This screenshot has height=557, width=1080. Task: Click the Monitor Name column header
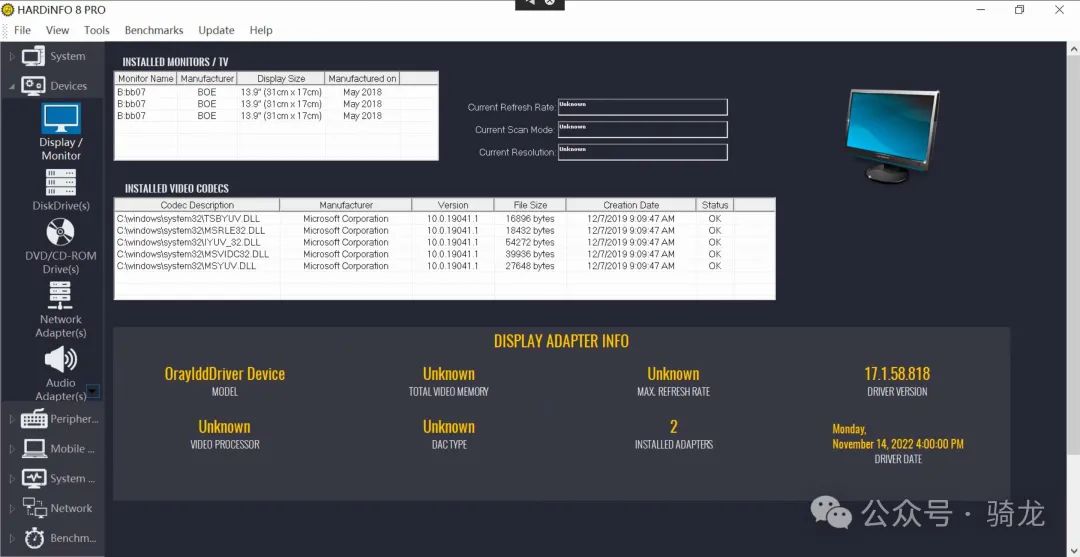[x=145, y=78]
